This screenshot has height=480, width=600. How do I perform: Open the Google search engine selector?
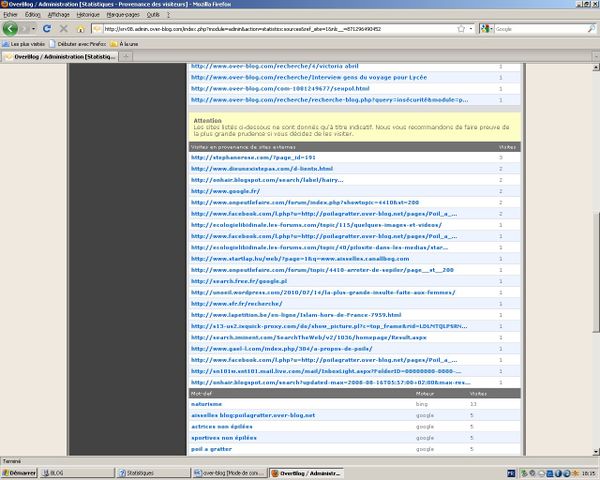click(x=486, y=29)
